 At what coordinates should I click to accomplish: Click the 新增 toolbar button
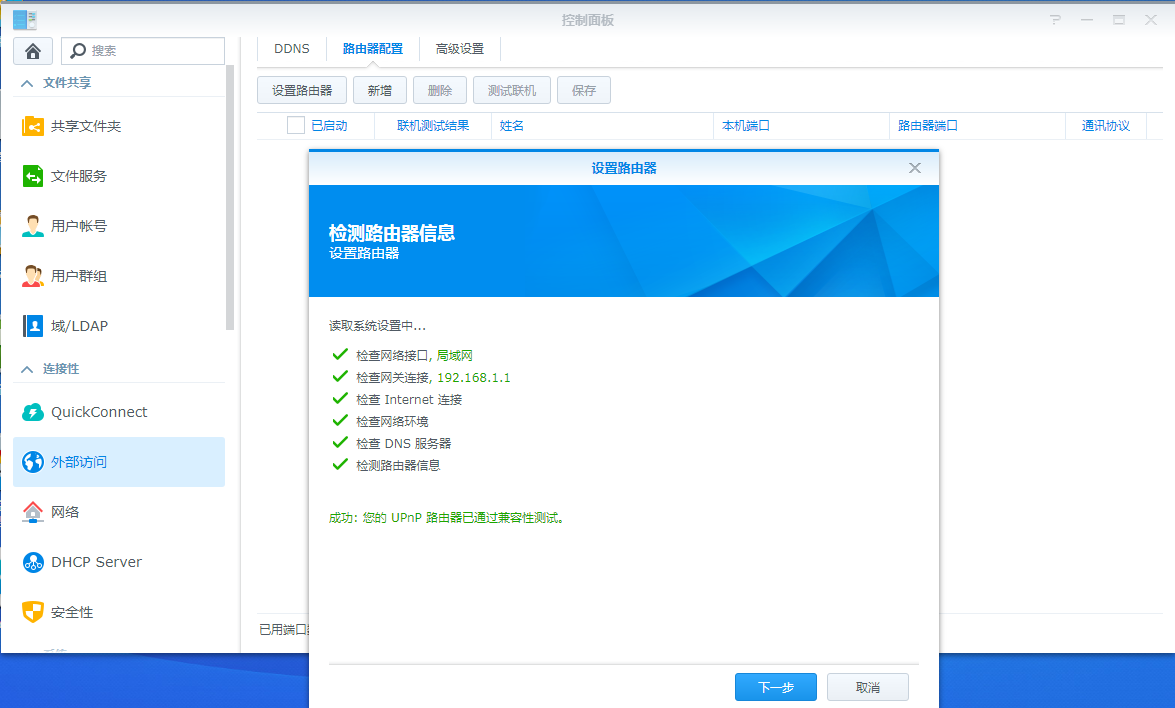click(x=379, y=89)
